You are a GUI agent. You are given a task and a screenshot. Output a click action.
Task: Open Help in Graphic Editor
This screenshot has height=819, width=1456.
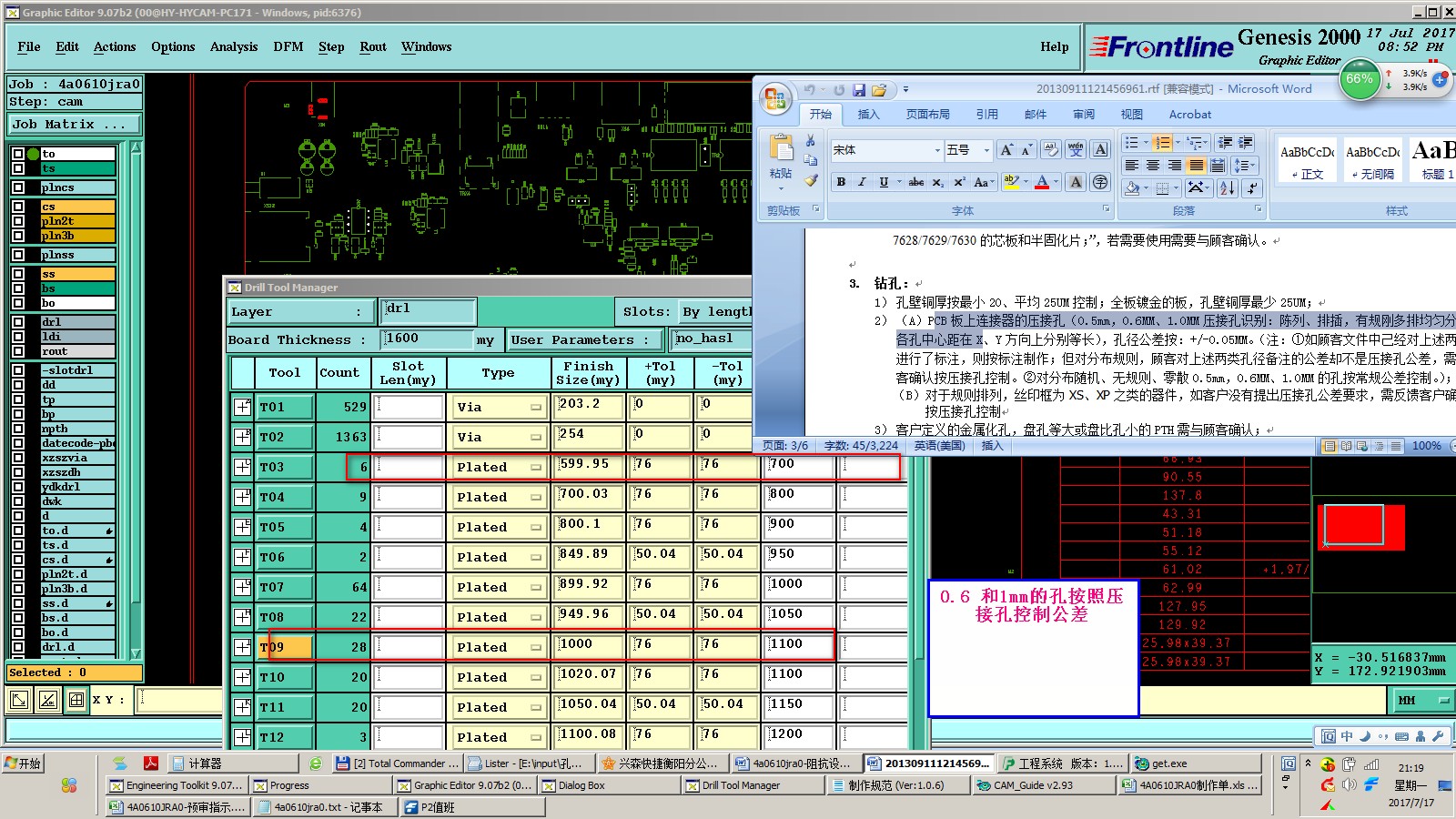click(x=1055, y=47)
